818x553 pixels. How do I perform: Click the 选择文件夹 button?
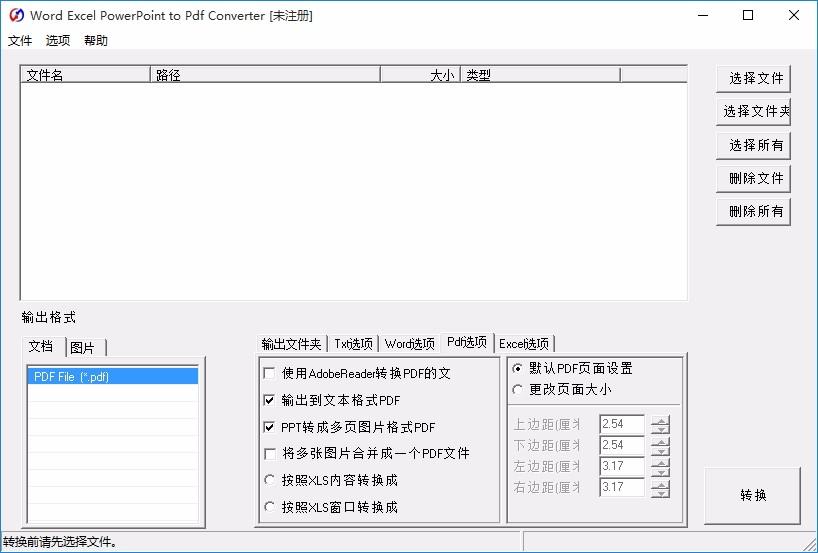(x=753, y=112)
